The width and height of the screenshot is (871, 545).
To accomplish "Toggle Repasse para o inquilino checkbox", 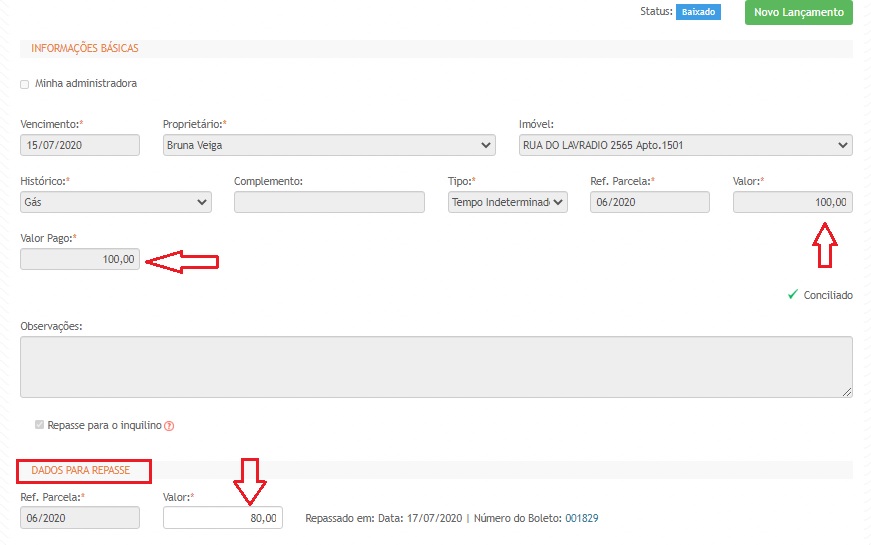I will pyautogui.click(x=40, y=425).
